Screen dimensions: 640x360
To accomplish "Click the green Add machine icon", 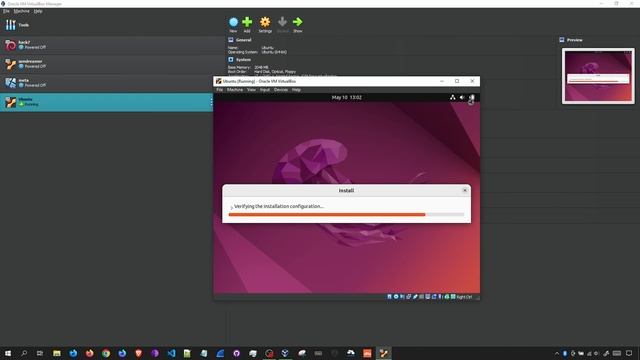I will [x=247, y=22].
